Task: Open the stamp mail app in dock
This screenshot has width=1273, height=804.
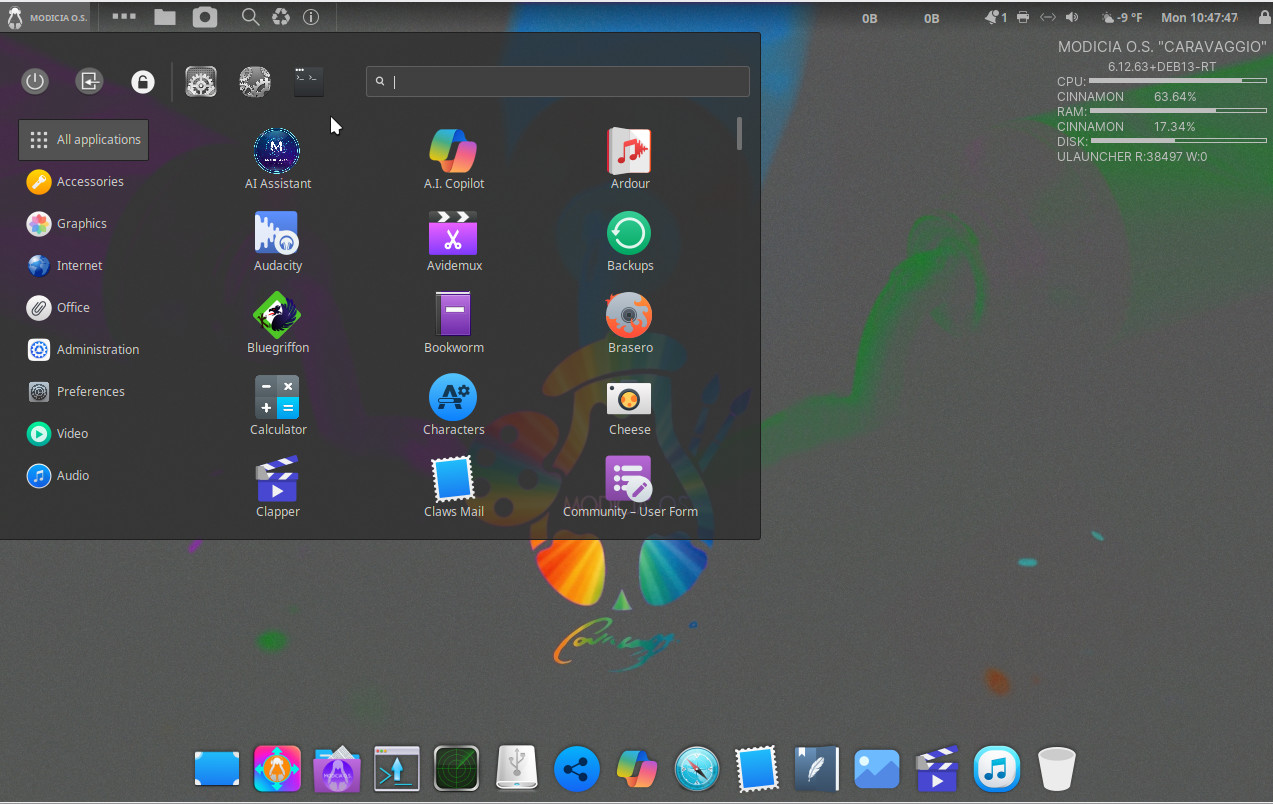Action: click(757, 769)
